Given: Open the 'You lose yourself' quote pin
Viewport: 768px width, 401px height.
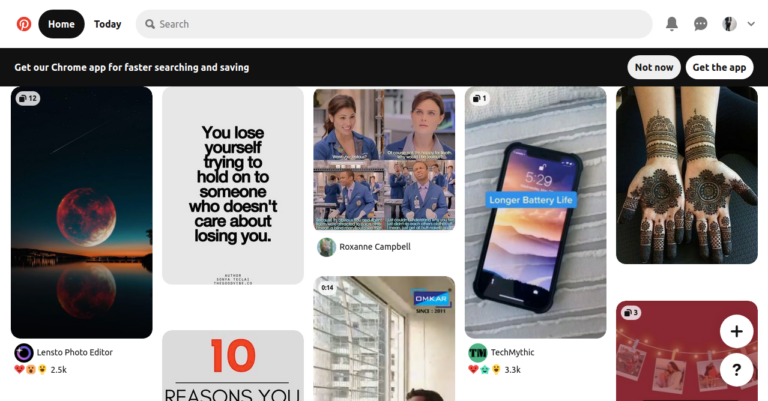Looking at the screenshot, I should pyautogui.click(x=233, y=186).
